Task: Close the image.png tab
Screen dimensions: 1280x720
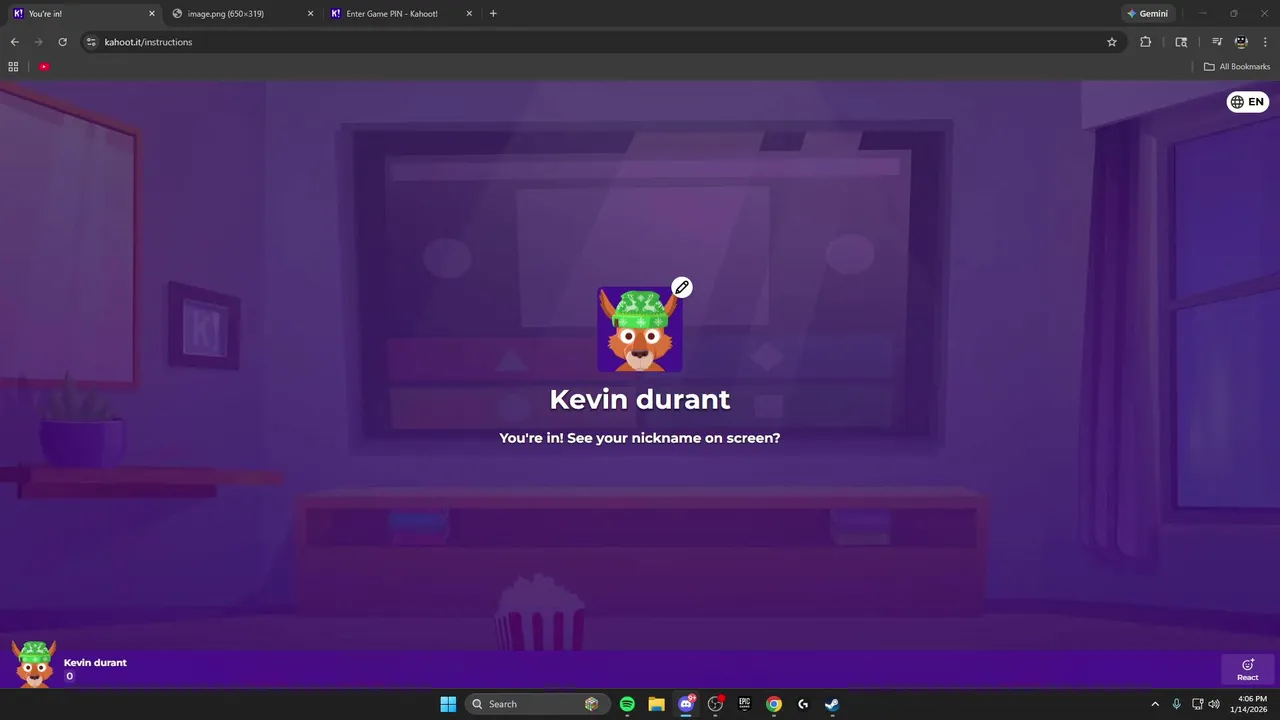Action: tap(310, 14)
